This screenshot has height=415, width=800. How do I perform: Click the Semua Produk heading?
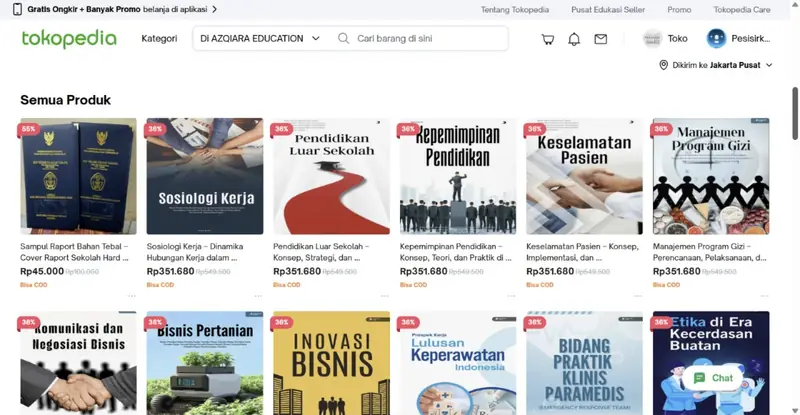click(65, 100)
